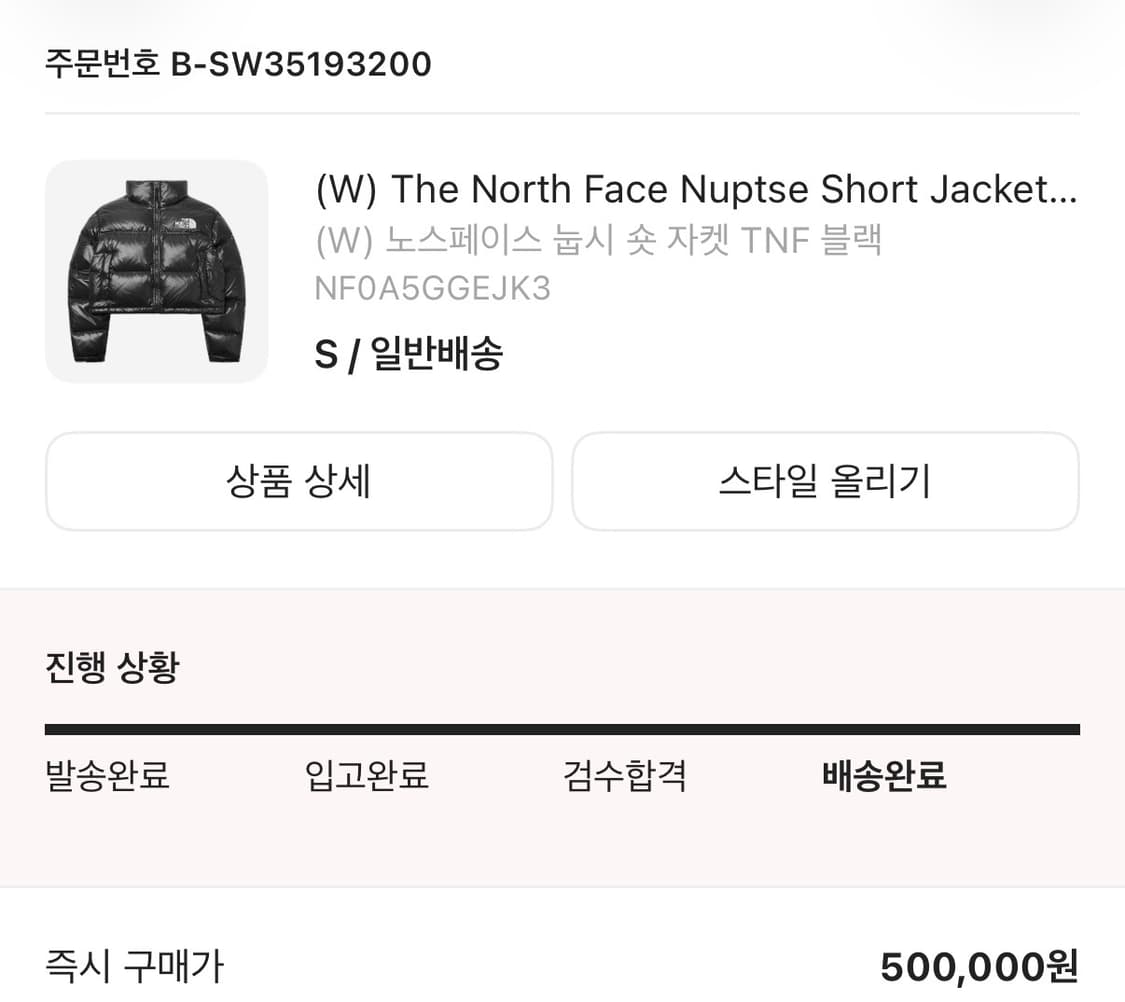Screen dimensions: 1125x1002
Task: Tap the 발송완료 shipped status label
Action: [109, 775]
